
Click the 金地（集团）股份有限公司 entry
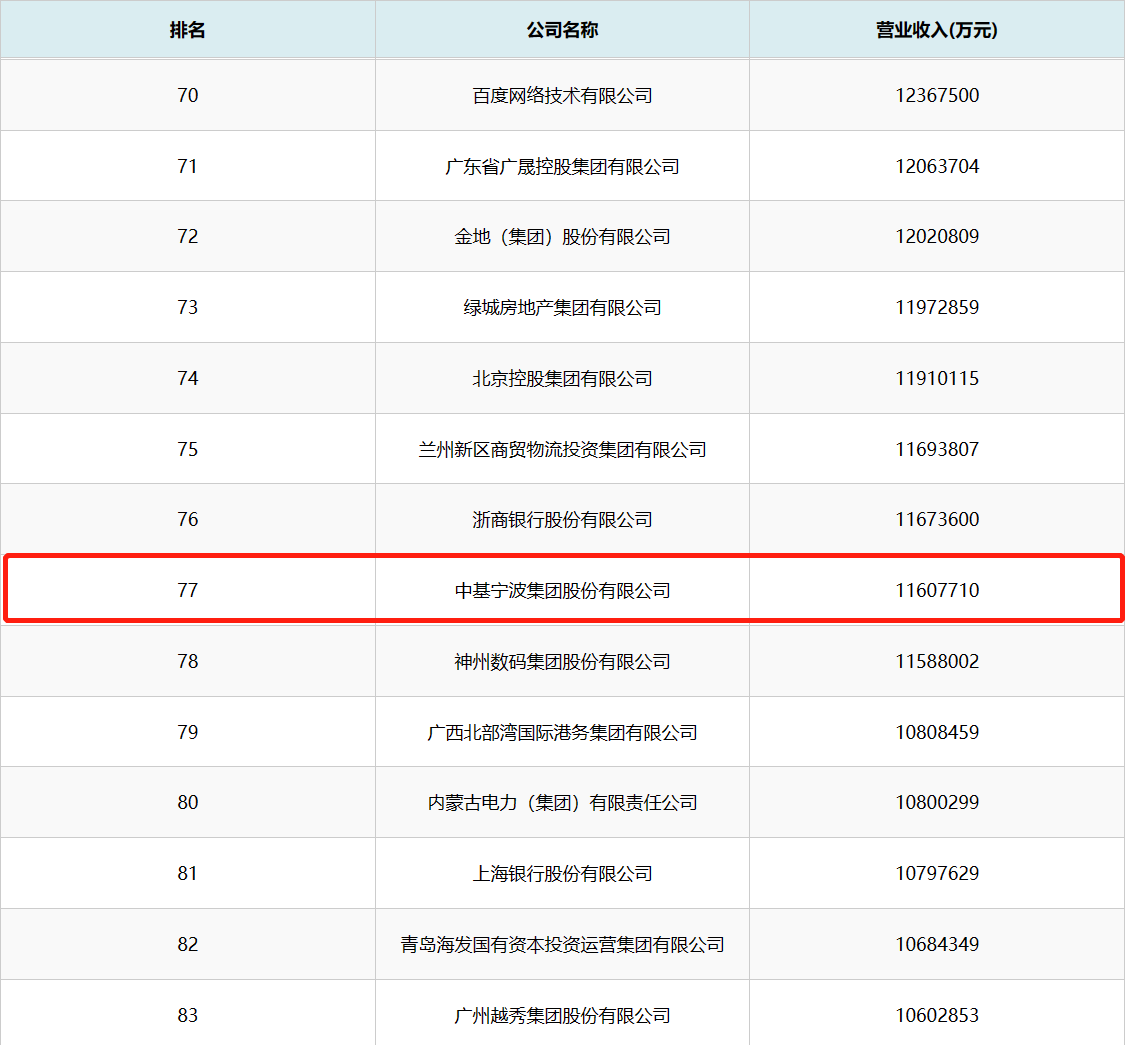coord(562,237)
